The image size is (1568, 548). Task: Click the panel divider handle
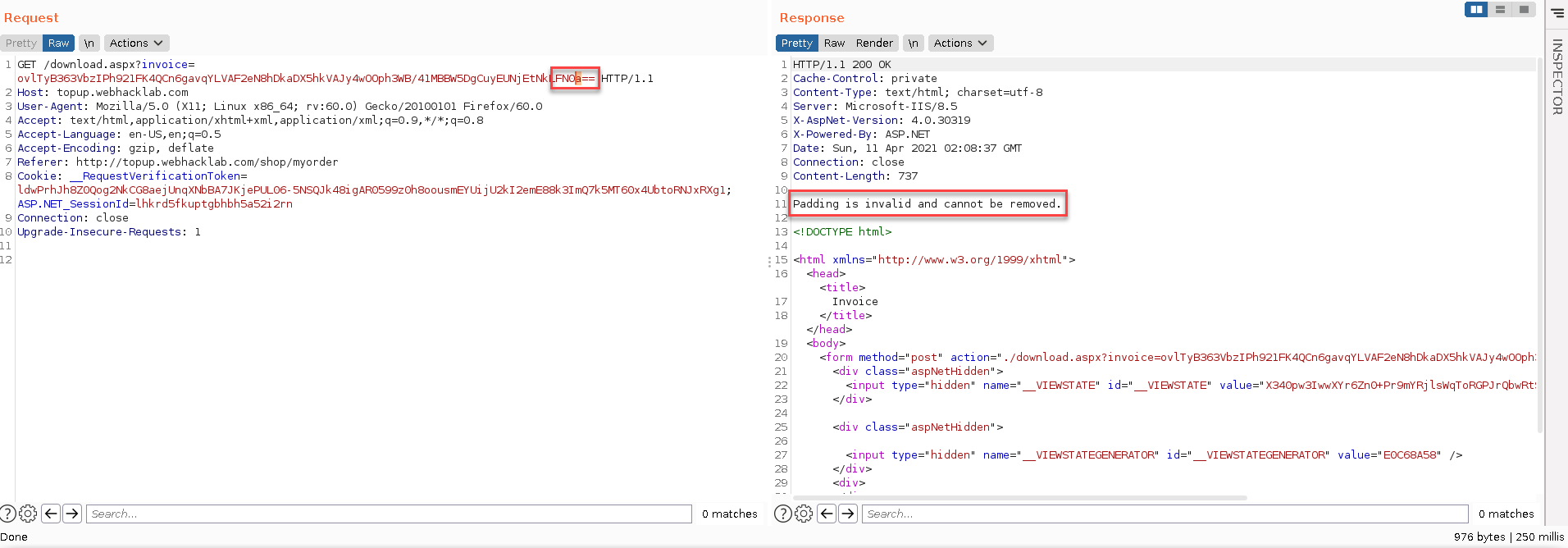click(769, 262)
